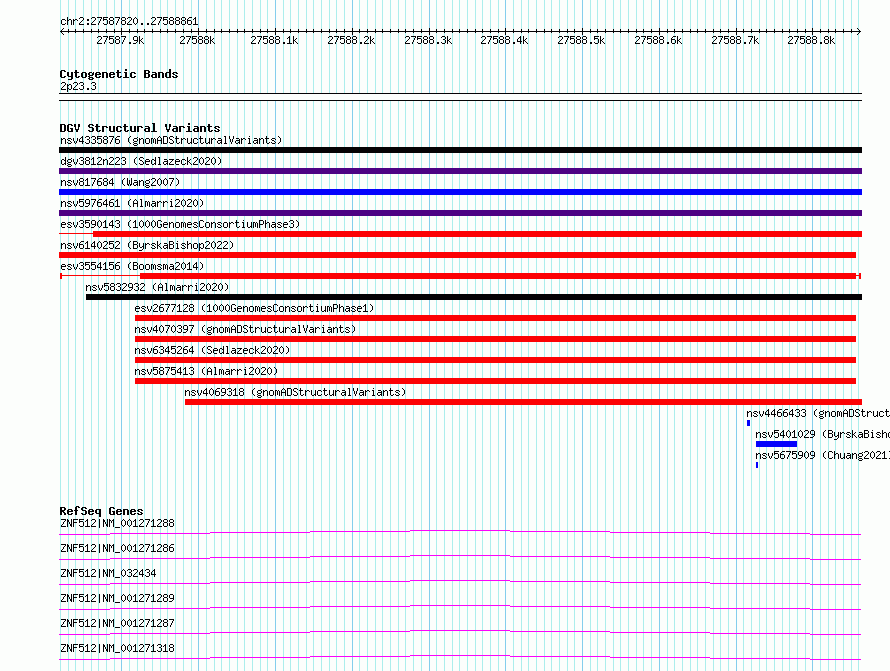
Task: Click the left arrow of the ruler
Action: point(62,31)
